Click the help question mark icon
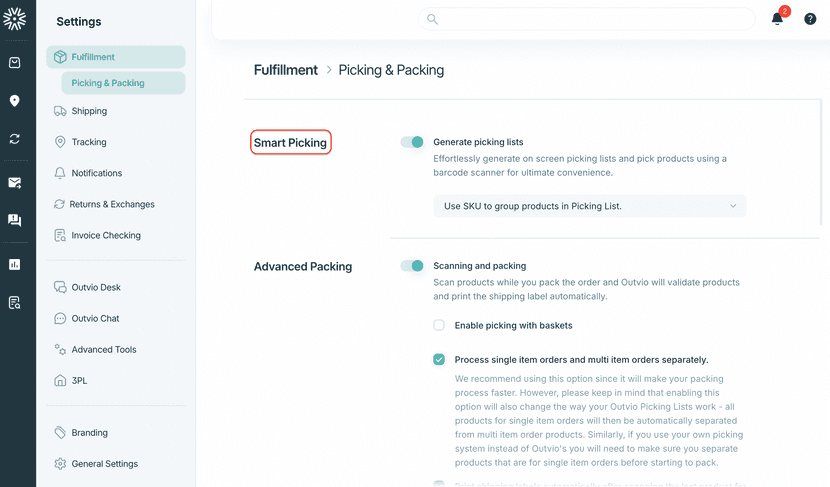This screenshot has height=487, width=830. tap(810, 19)
